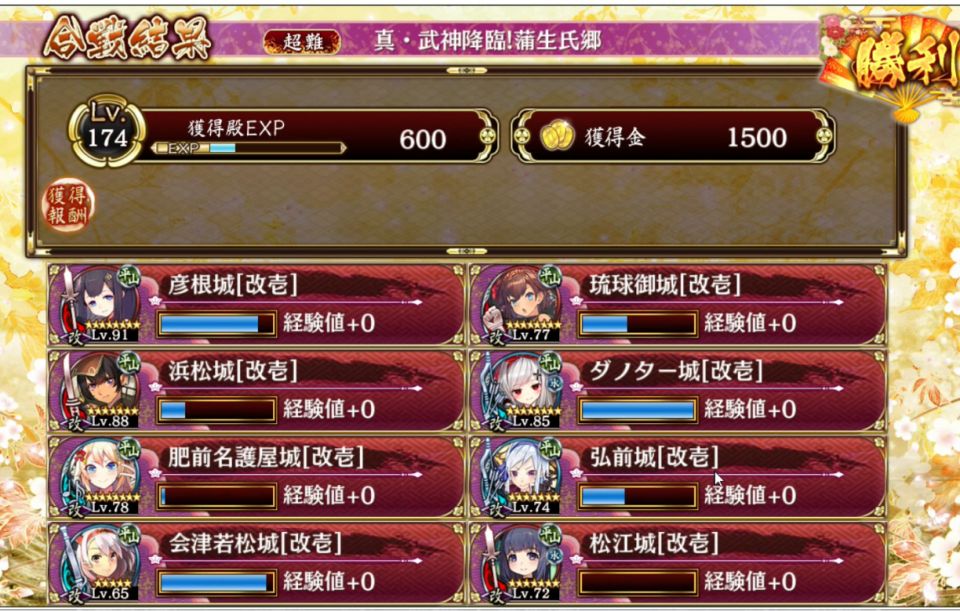Viewport: 960px width, 611px height.
Task: Click 彦根城's experience bar
Action: pos(216,324)
